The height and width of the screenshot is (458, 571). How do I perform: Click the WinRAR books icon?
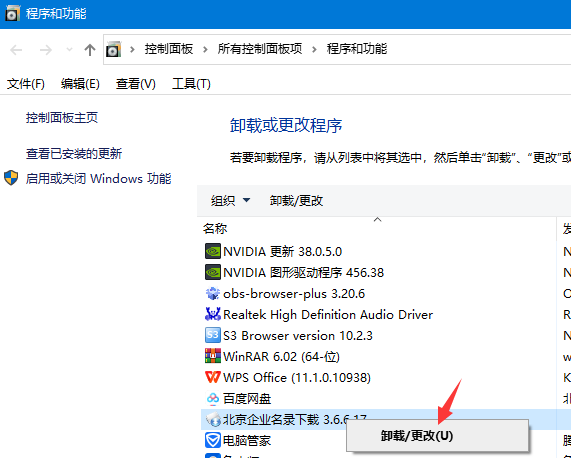point(213,356)
